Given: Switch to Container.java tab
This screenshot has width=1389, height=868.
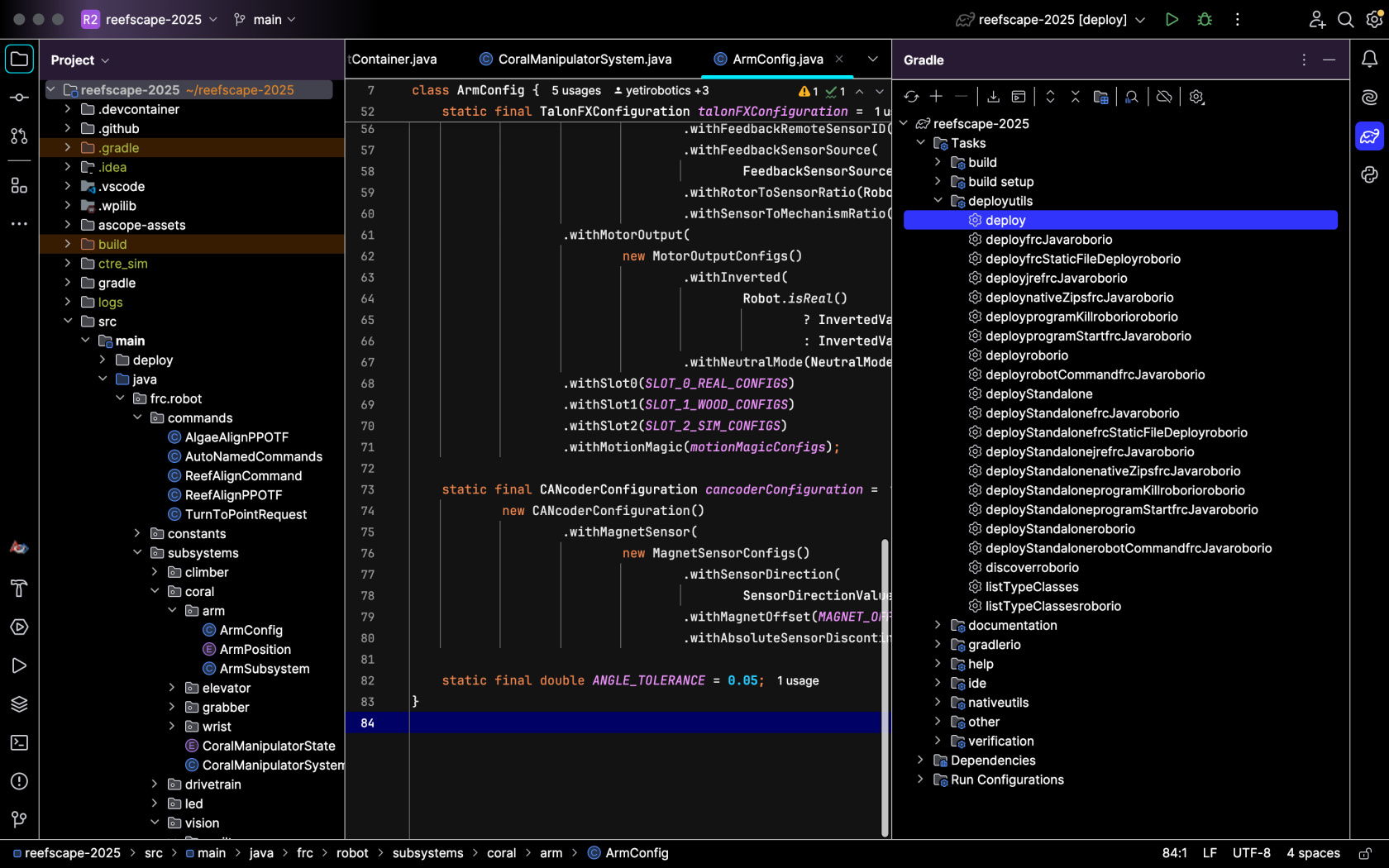Looking at the screenshot, I should (x=393, y=59).
